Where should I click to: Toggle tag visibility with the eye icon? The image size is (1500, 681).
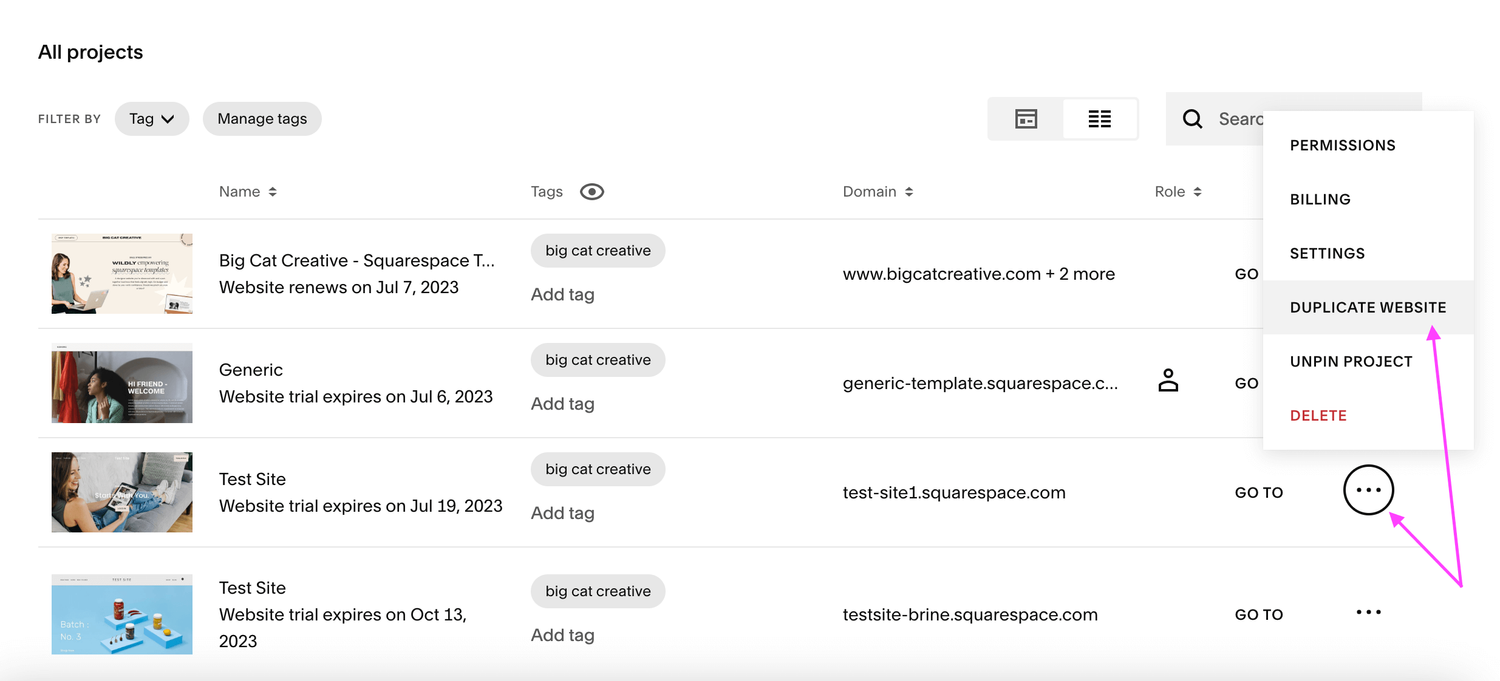(591, 191)
